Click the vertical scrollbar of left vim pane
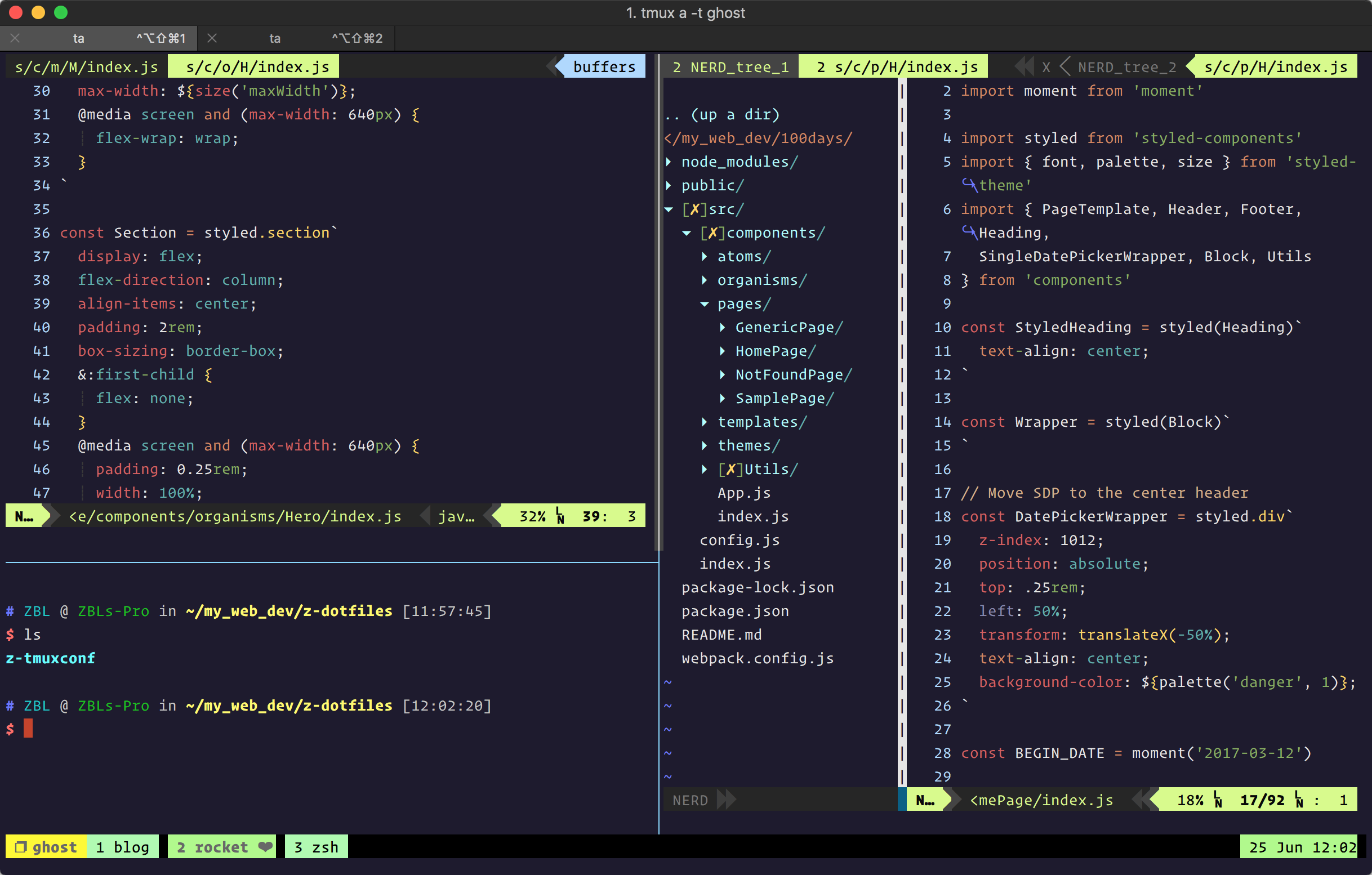 660,302
